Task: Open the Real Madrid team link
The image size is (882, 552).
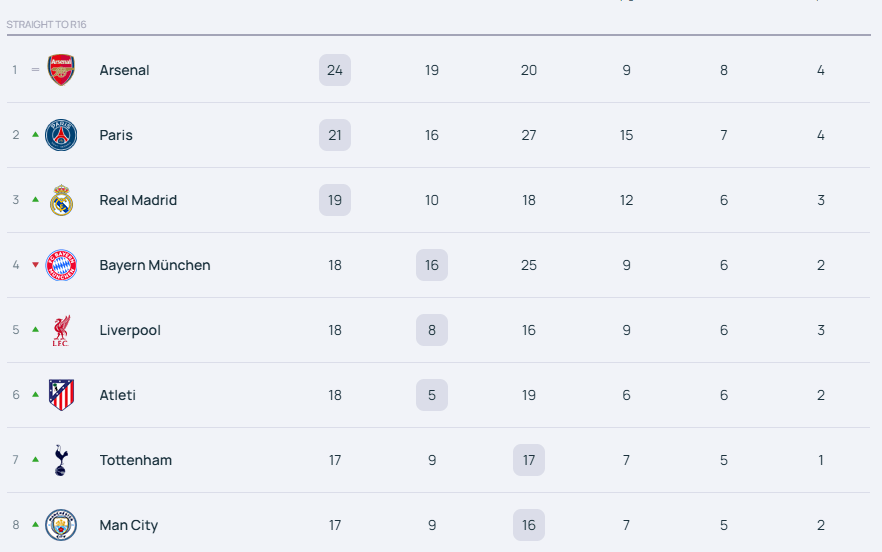Action: pos(138,200)
